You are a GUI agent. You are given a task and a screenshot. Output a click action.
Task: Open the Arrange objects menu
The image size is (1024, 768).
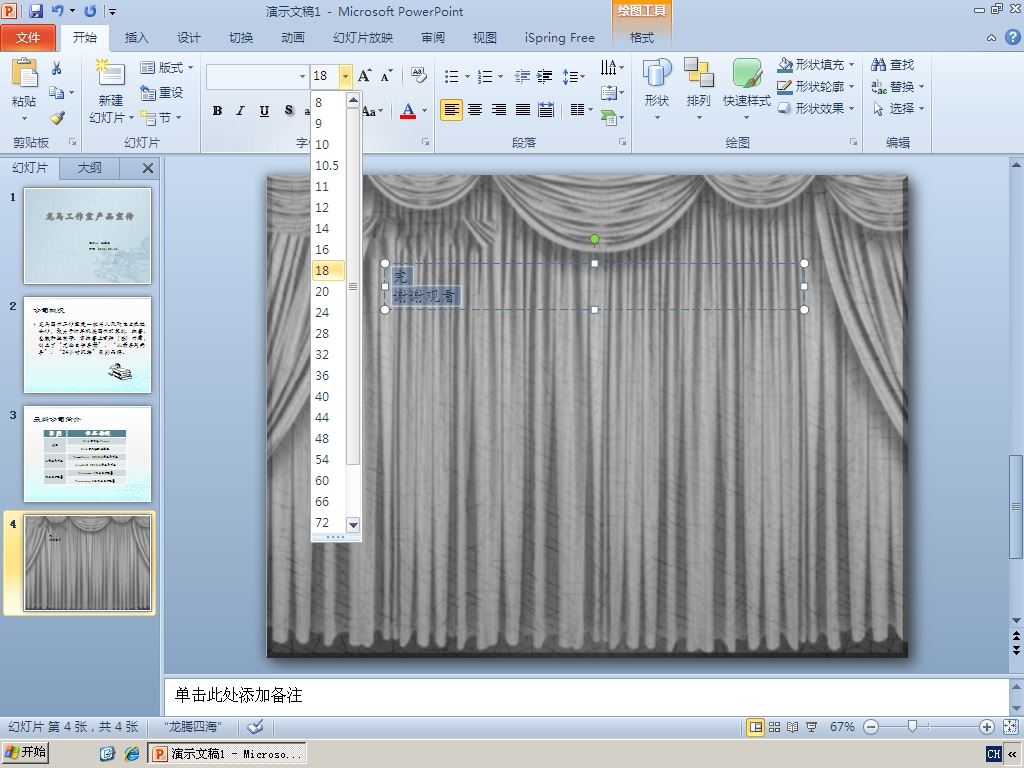[698, 89]
